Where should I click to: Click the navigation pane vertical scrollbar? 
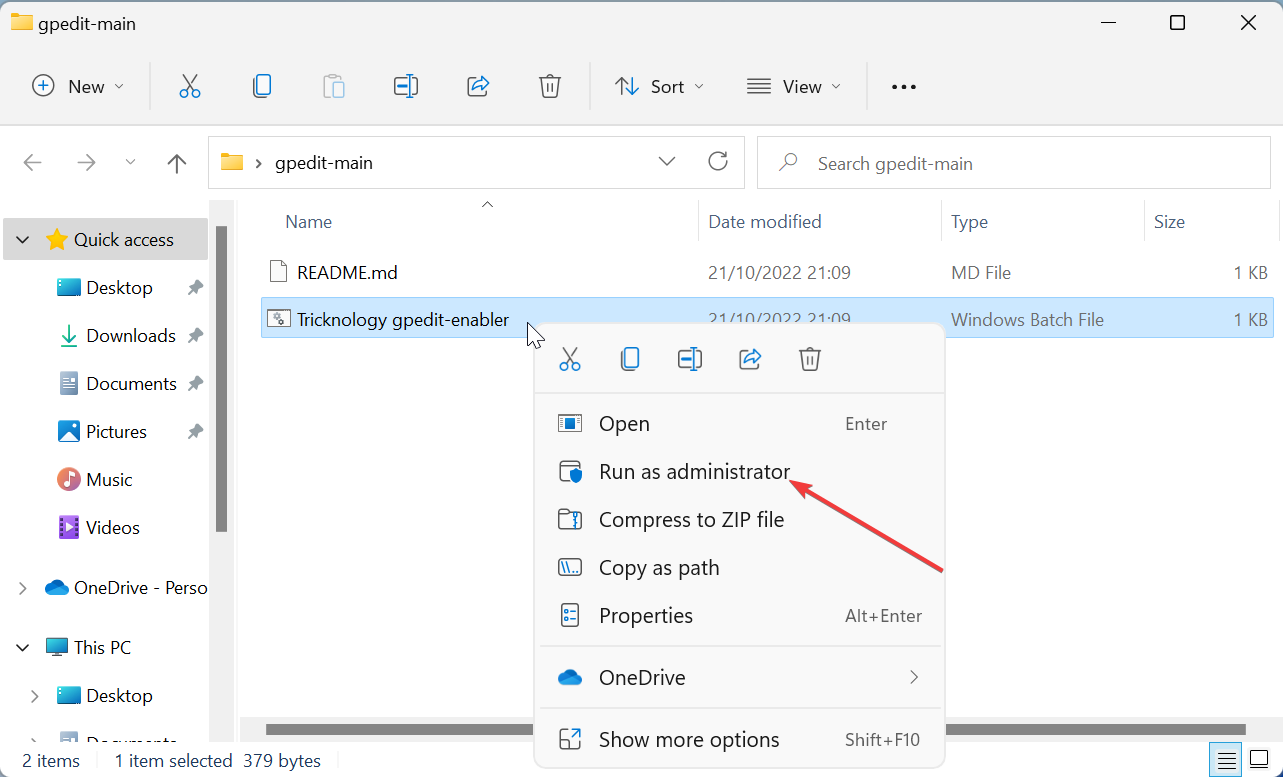[x=221, y=380]
